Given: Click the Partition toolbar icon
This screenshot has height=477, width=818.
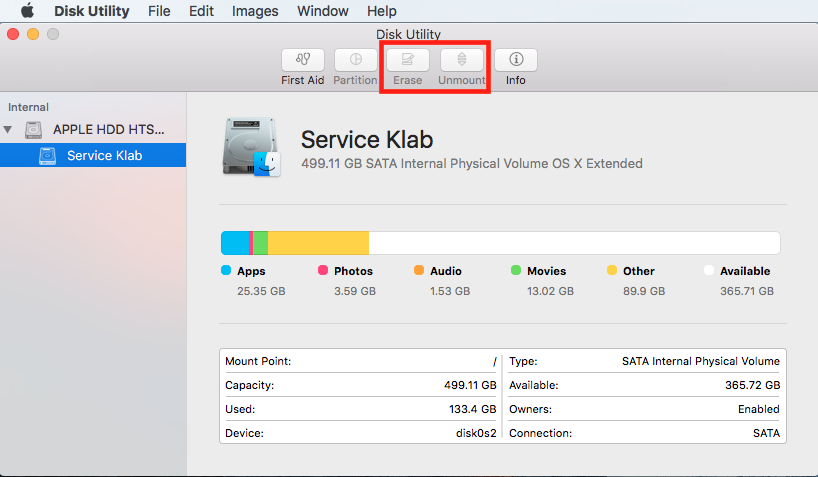Looking at the screenshot, I should 355,60.
